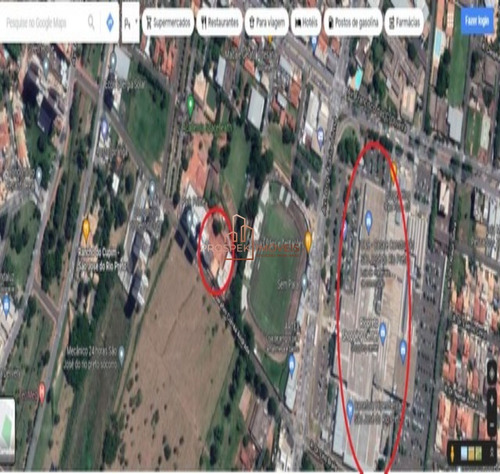500x474 pixels.
Task: Open the Google apps grid icon
Action: click(450, 21)
